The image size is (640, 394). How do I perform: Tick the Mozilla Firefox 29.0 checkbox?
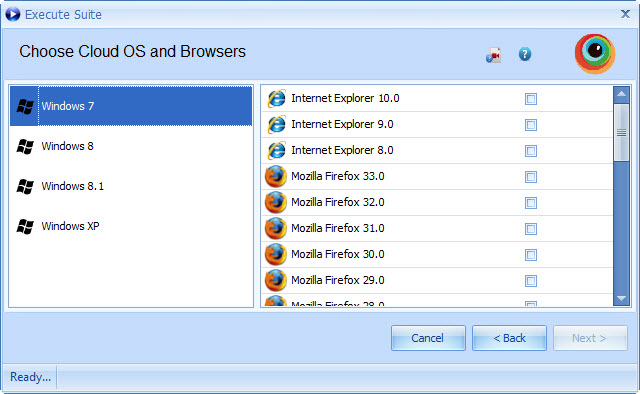(x=531, y=281)
